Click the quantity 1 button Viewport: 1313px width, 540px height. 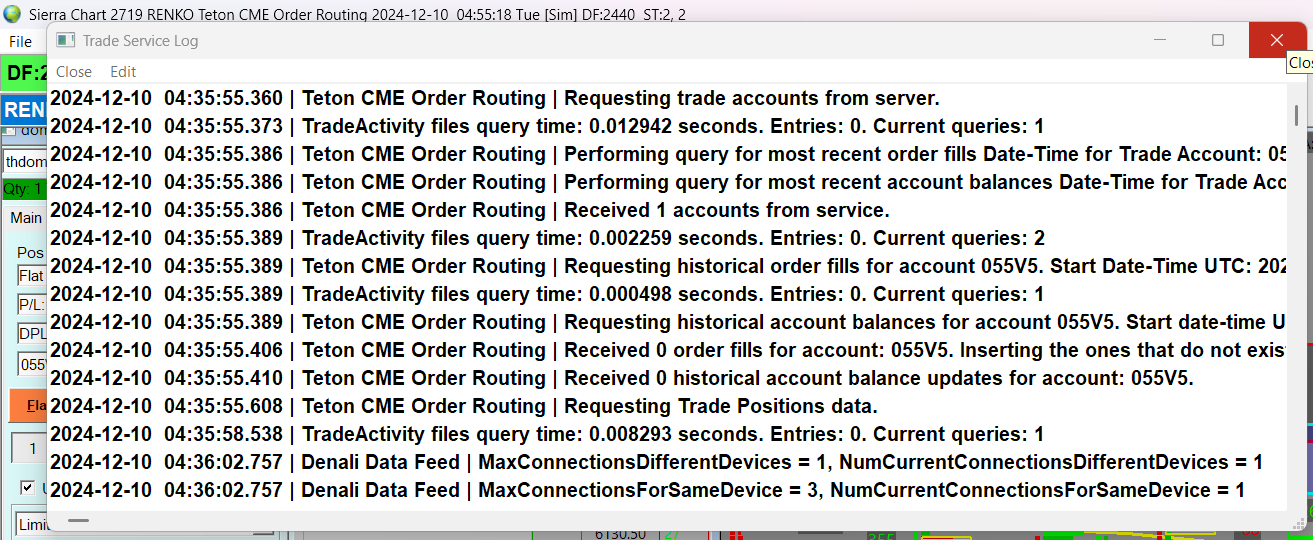click(30, 449)
